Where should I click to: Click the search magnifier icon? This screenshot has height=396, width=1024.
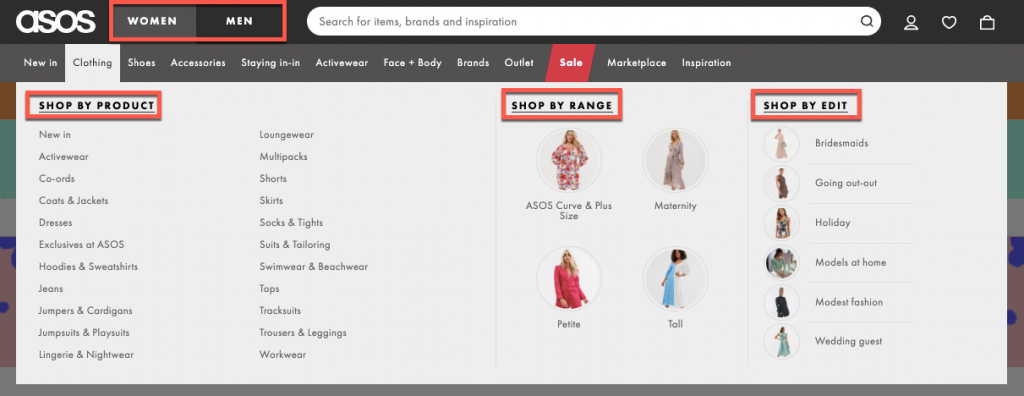tap(867, 22)
